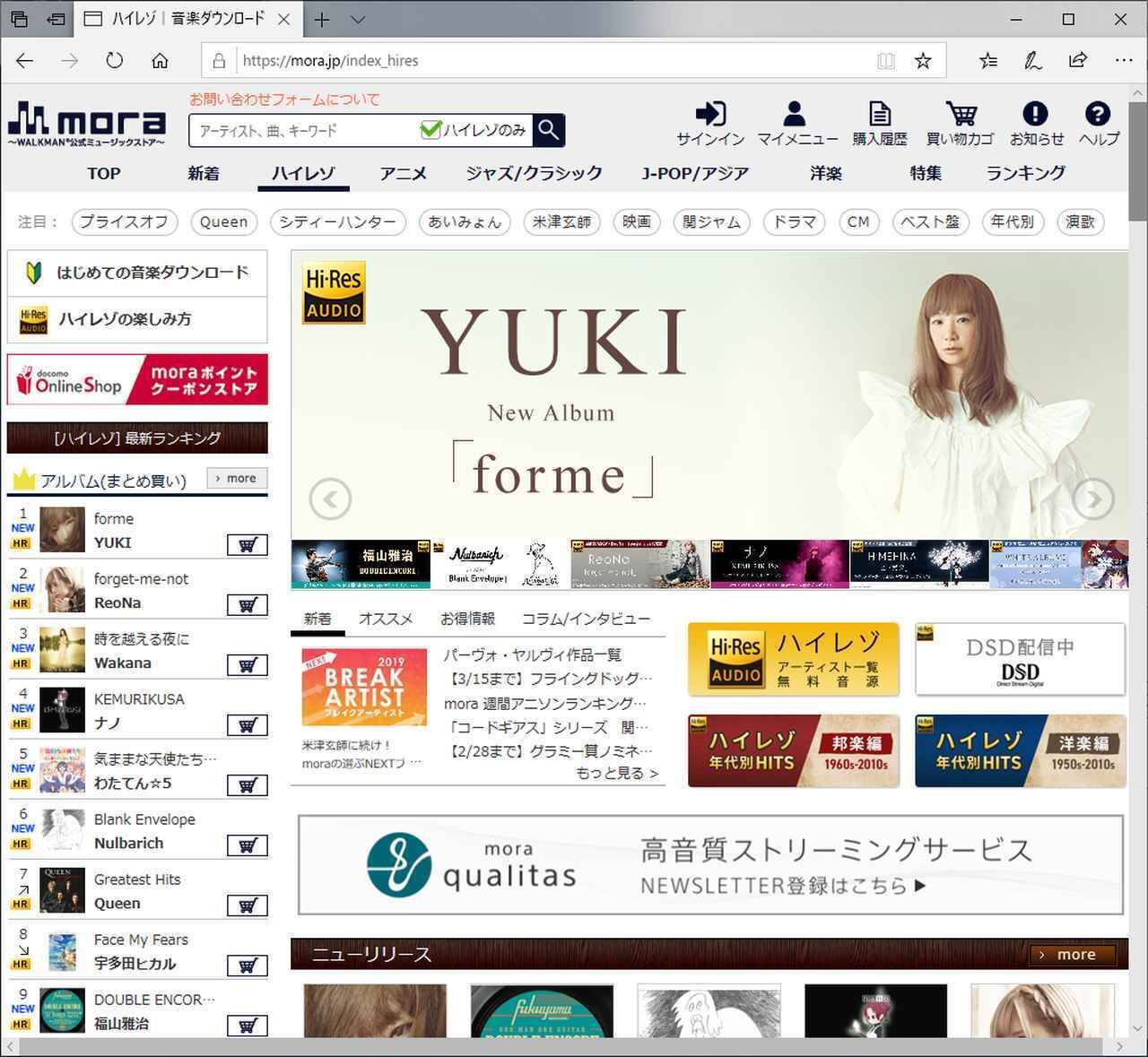Advance banner with next arrow
Image resolution: width=1148 pixels, height=1057 pixels.
click(1093, 499)
